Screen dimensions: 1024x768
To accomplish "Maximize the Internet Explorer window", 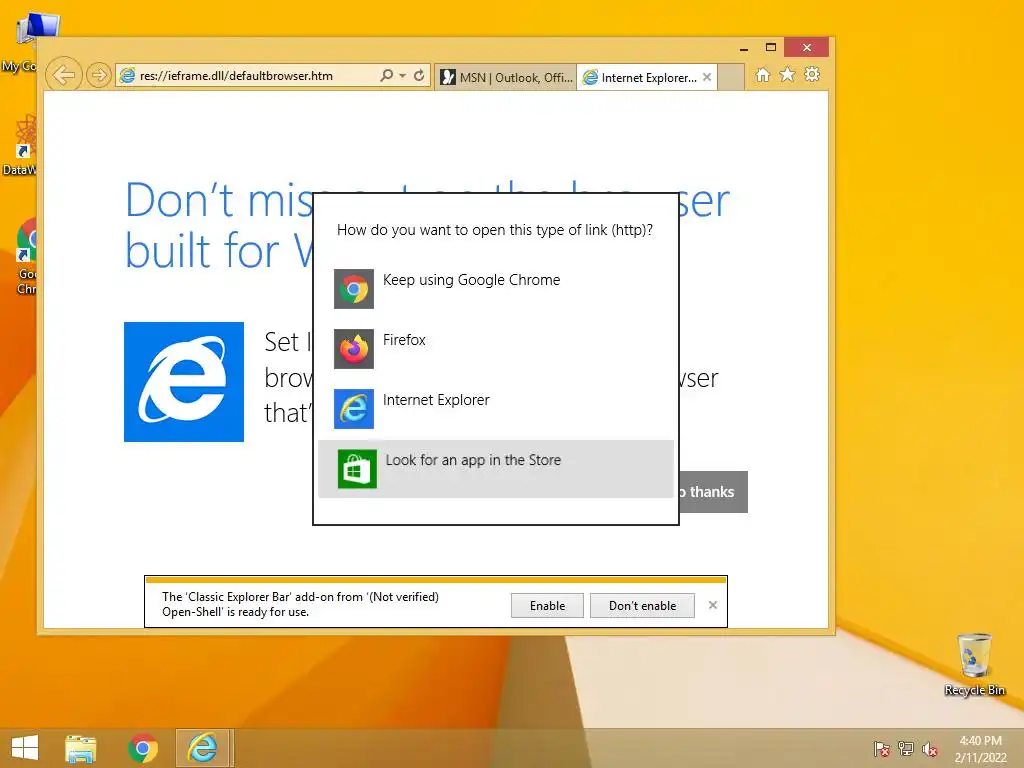I will tap(771, 47).
